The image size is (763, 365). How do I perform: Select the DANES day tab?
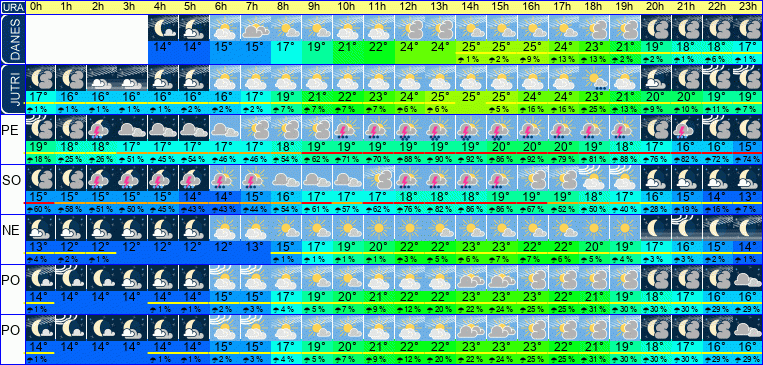(x=12, y=39)
